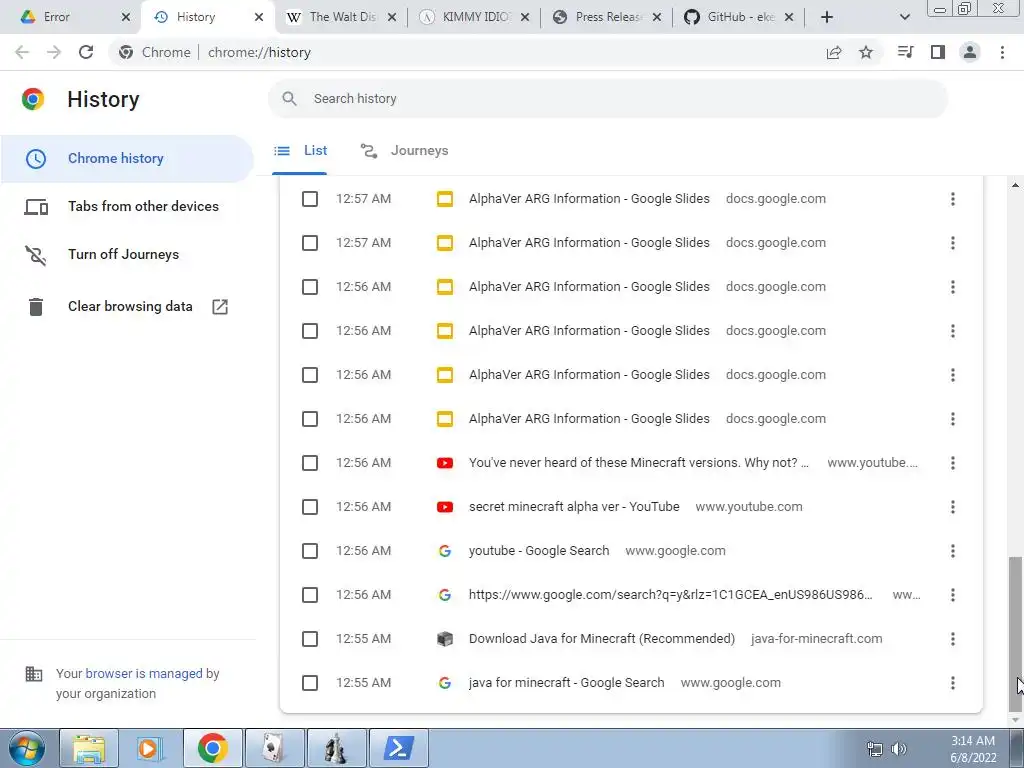Screen dimensions: 1024x768
Task: Open the Chess Titans taskbar icon
Action: tap(336, 748)
